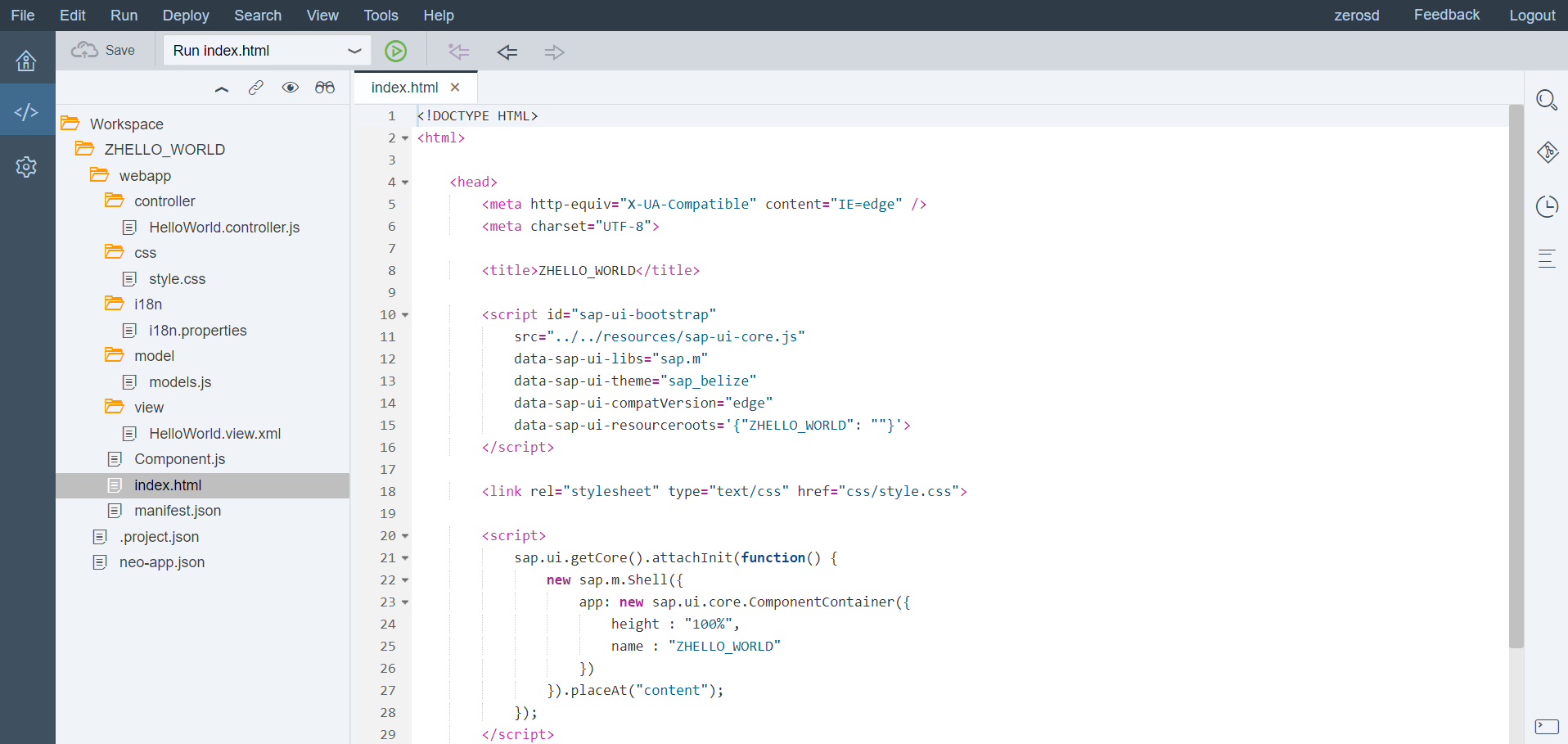Collapse the Workspace root folder
The height and width of the screenshot is (744, 1568).
point(70,124)
